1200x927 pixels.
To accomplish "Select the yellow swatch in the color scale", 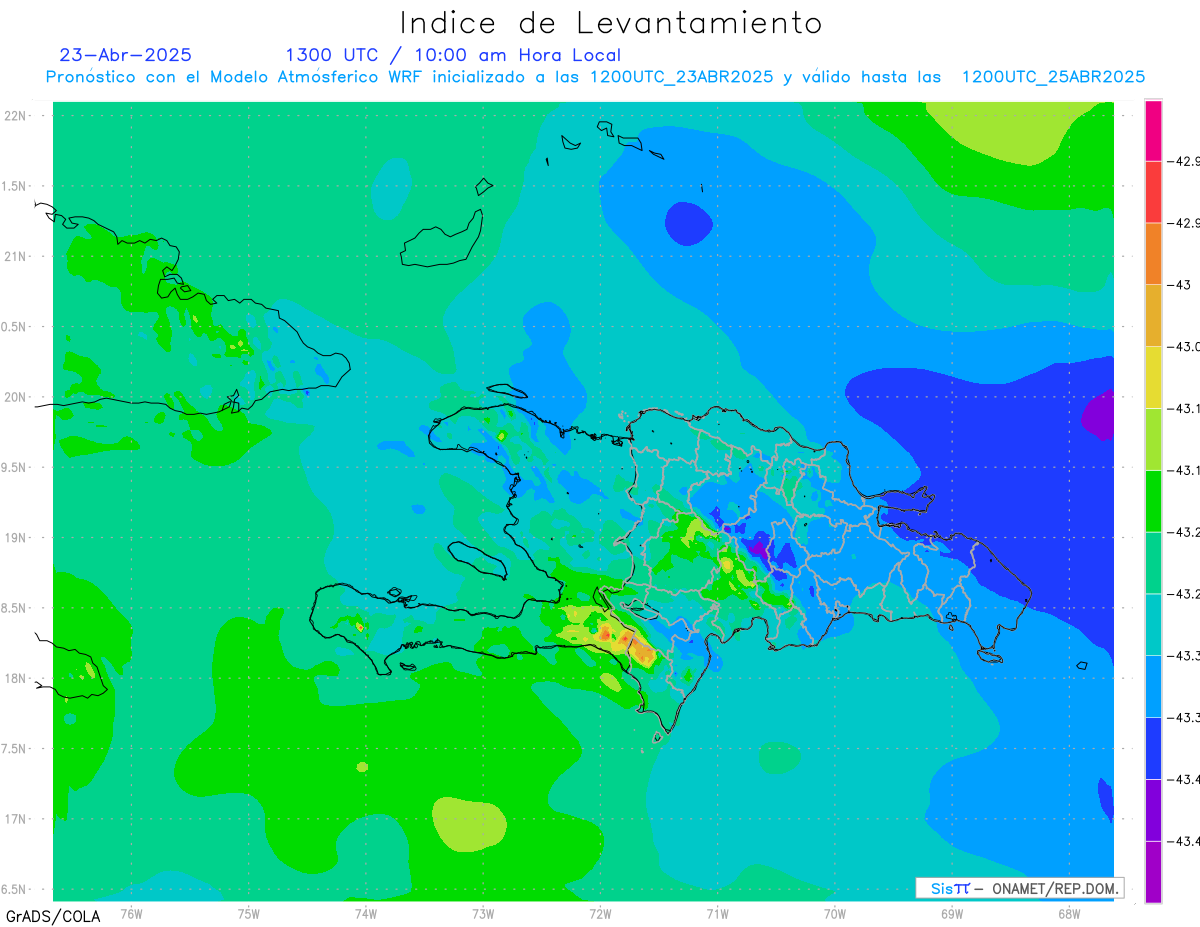I will pos(1153,377).
